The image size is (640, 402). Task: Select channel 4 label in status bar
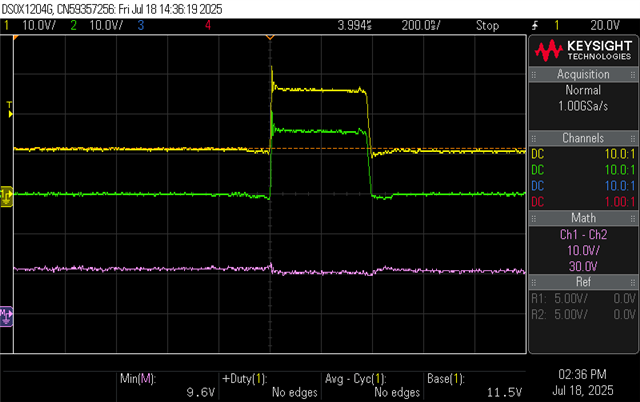208,25
